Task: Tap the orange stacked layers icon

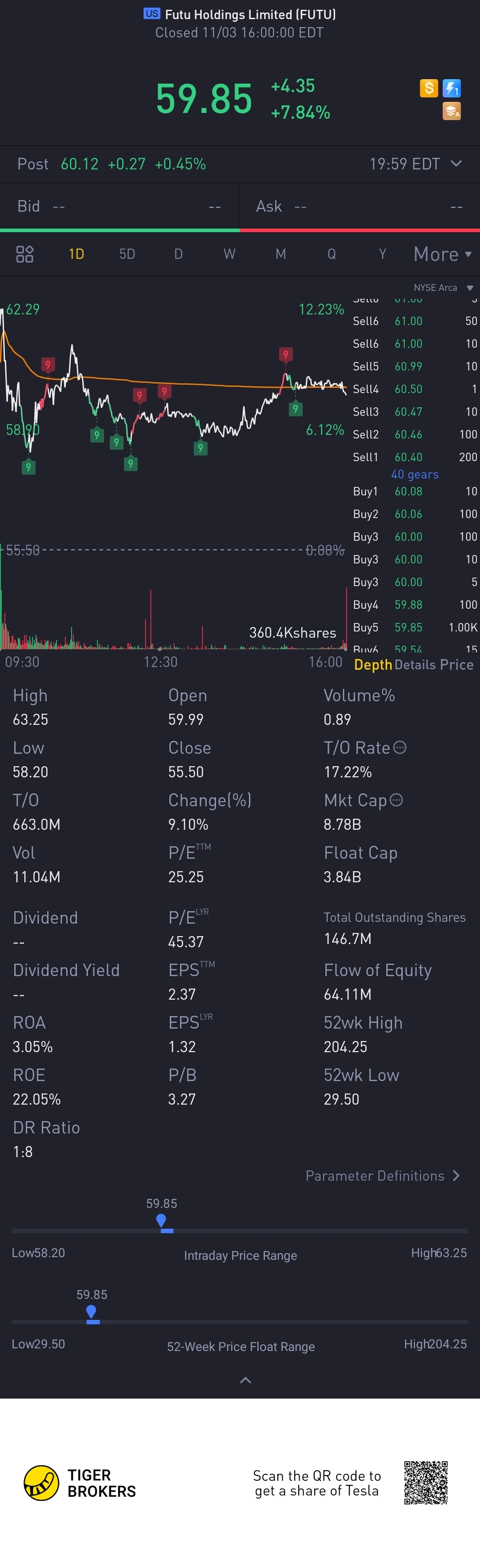Action: tap(452, 111)
